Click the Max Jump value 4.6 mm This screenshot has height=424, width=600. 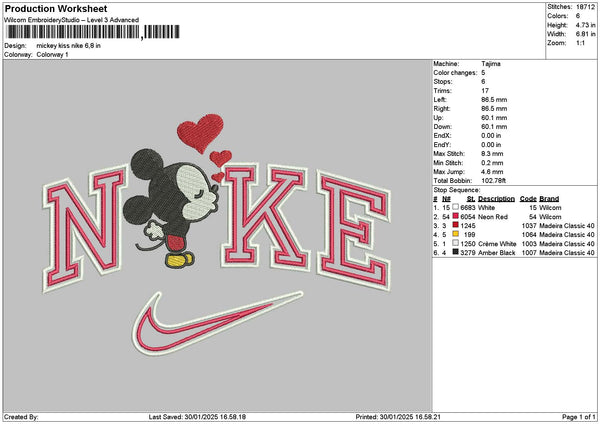click(x=492, y=172)
